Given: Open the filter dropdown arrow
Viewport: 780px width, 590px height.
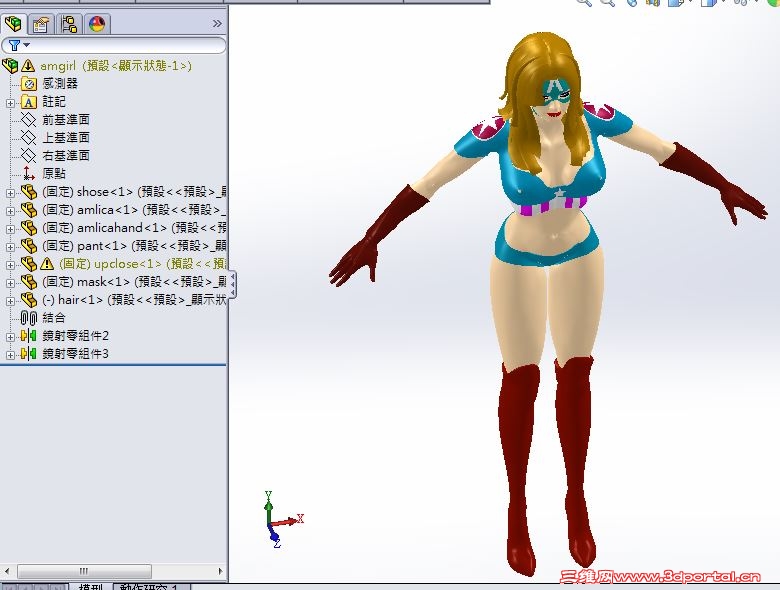Looking at the screenshot, I should click(x=27, y=45).
